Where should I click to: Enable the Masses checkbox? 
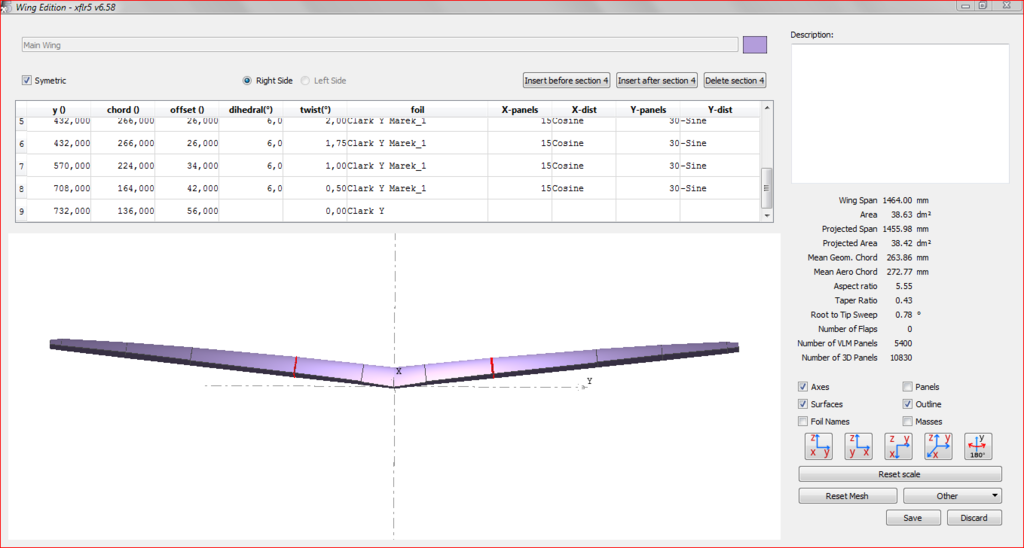point(907,422)
